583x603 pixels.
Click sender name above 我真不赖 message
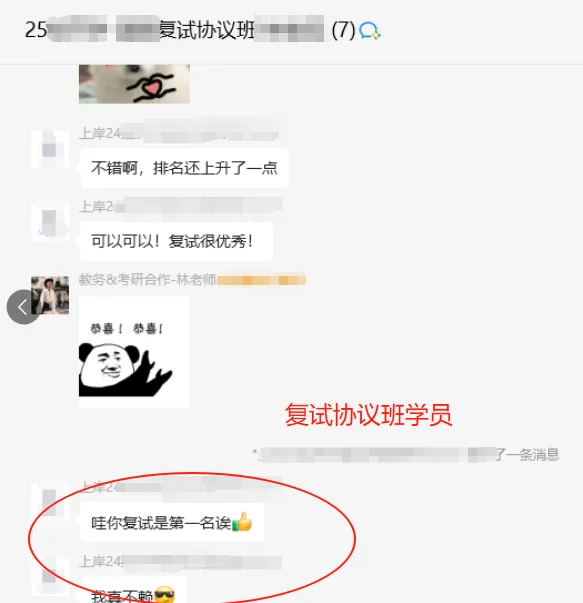(180, 561)
